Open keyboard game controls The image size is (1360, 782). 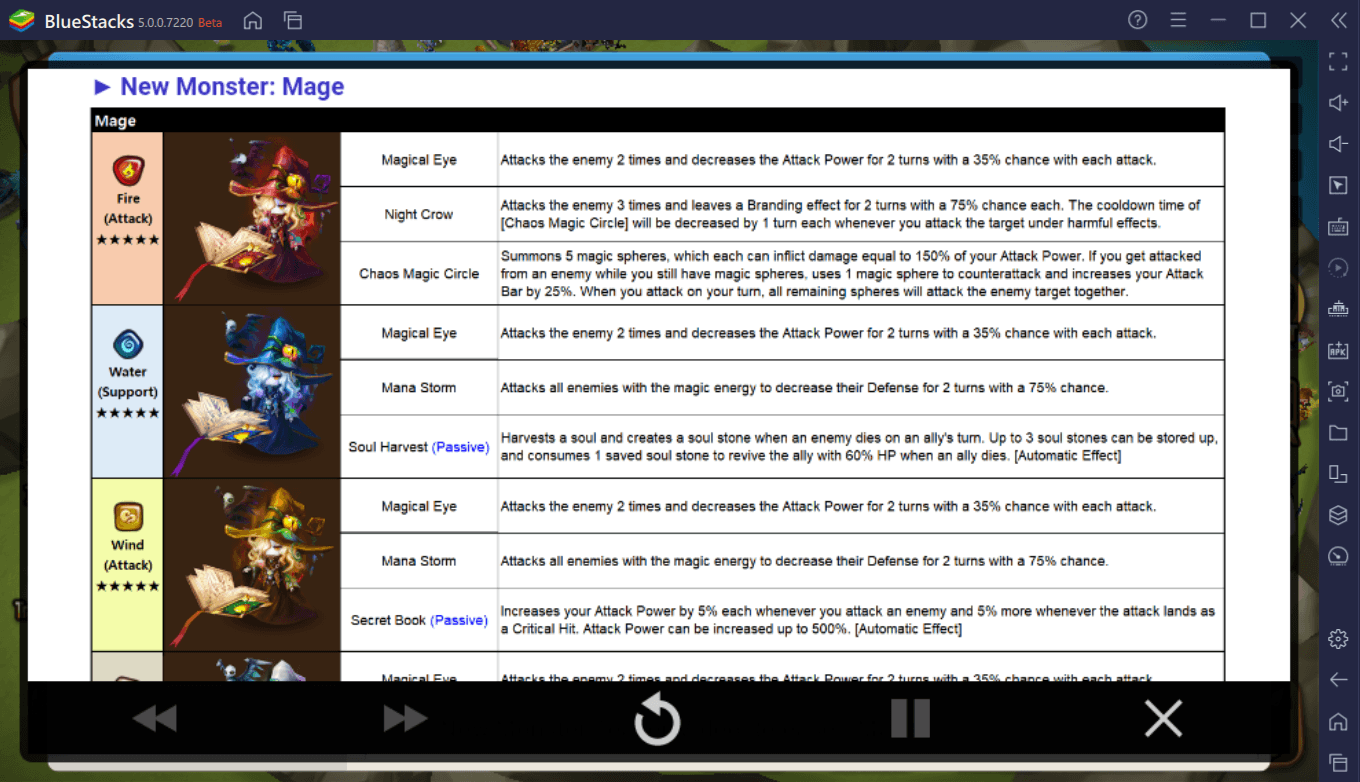(1338, 227)
